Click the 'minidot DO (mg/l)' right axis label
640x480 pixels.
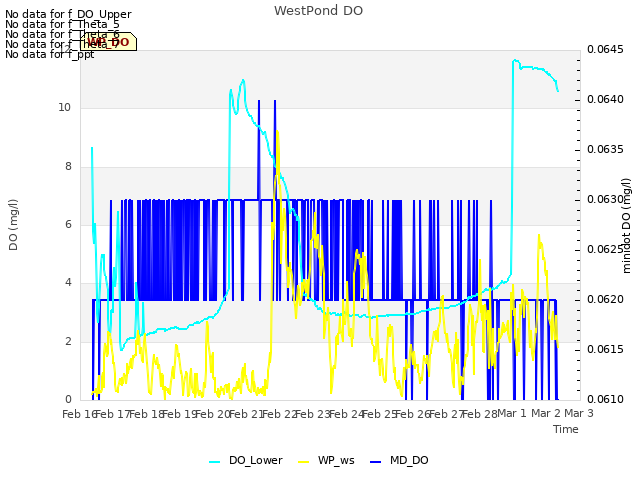tap(627, 226)
